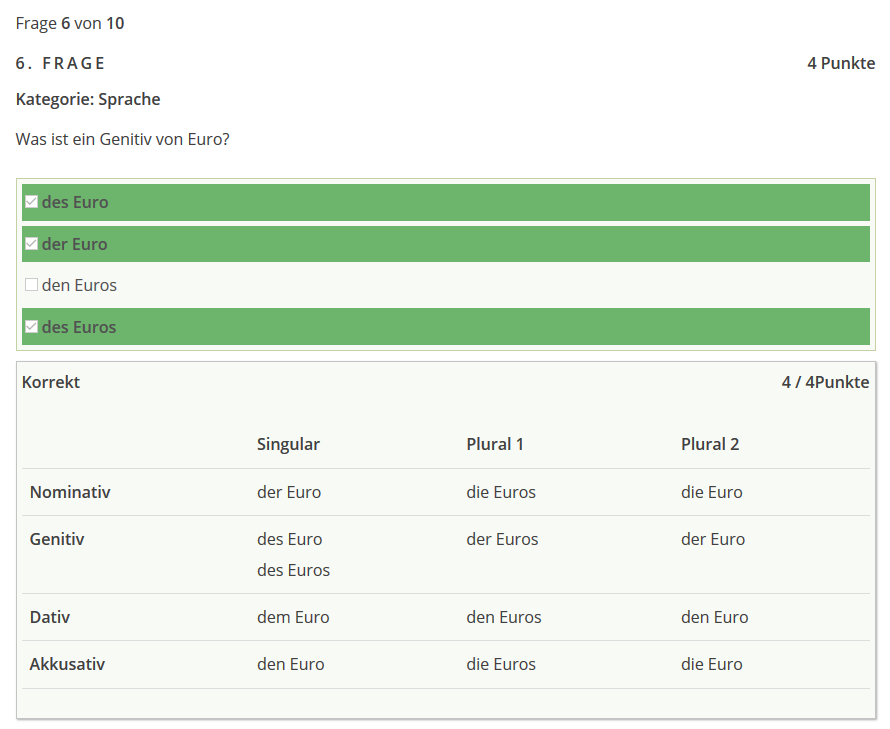Click the '4 Punkte' label at top right
Image resolution: width=890 pixels, height=729 pixels.
point(841,63)
